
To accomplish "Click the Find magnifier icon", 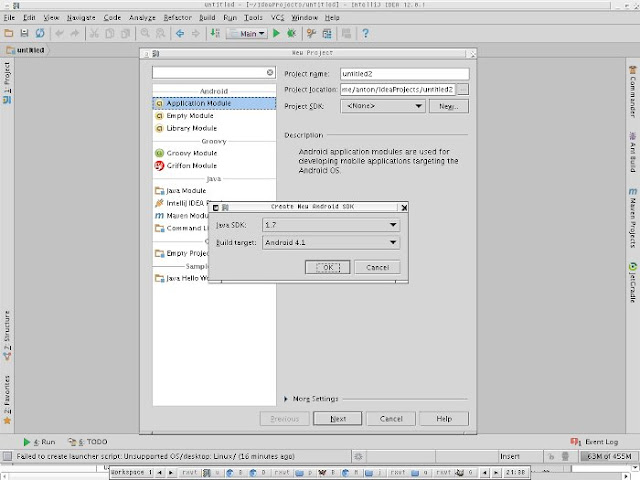I will [145, 33].
